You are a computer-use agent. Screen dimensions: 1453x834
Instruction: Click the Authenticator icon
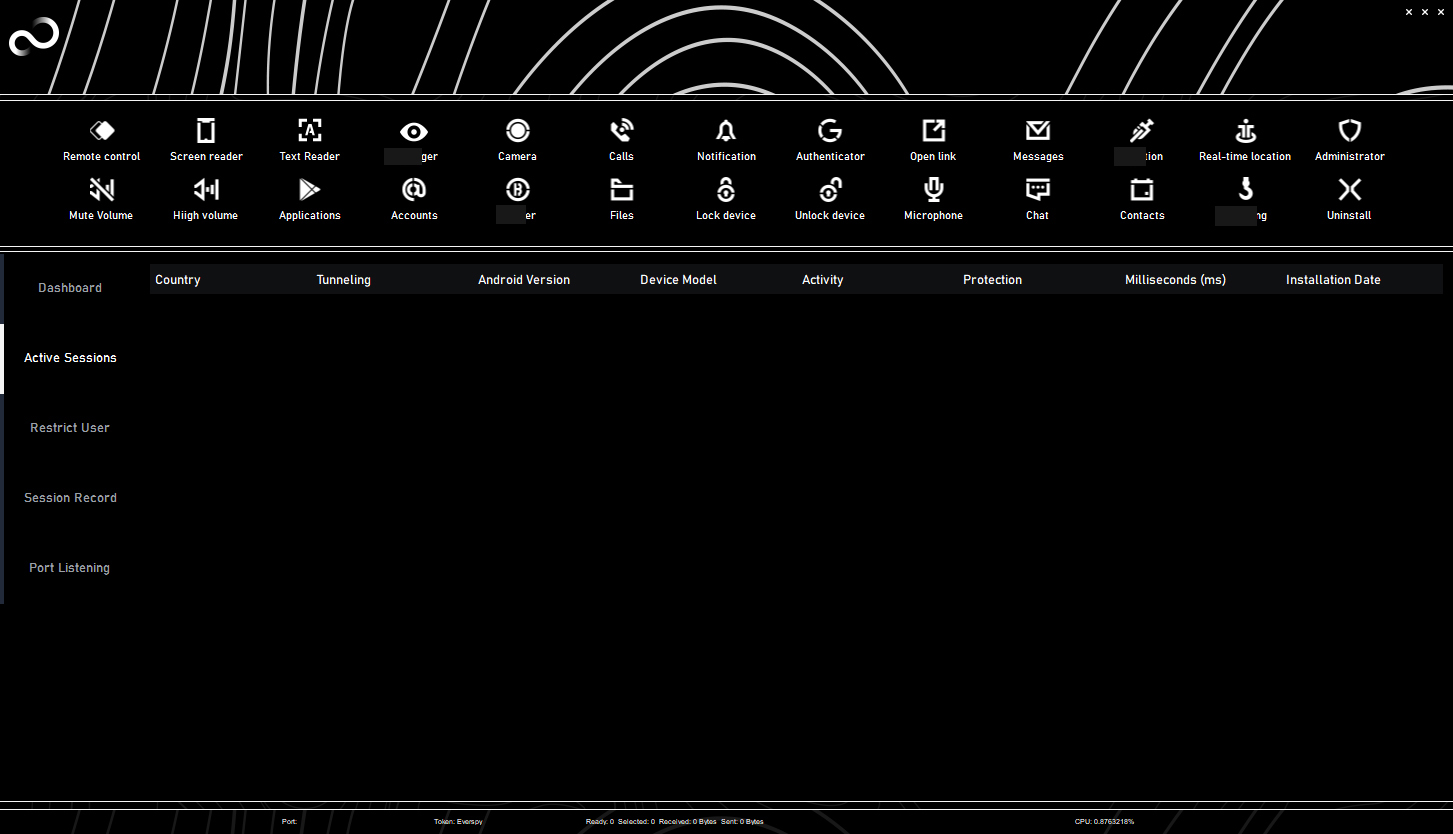pos(830,131)
